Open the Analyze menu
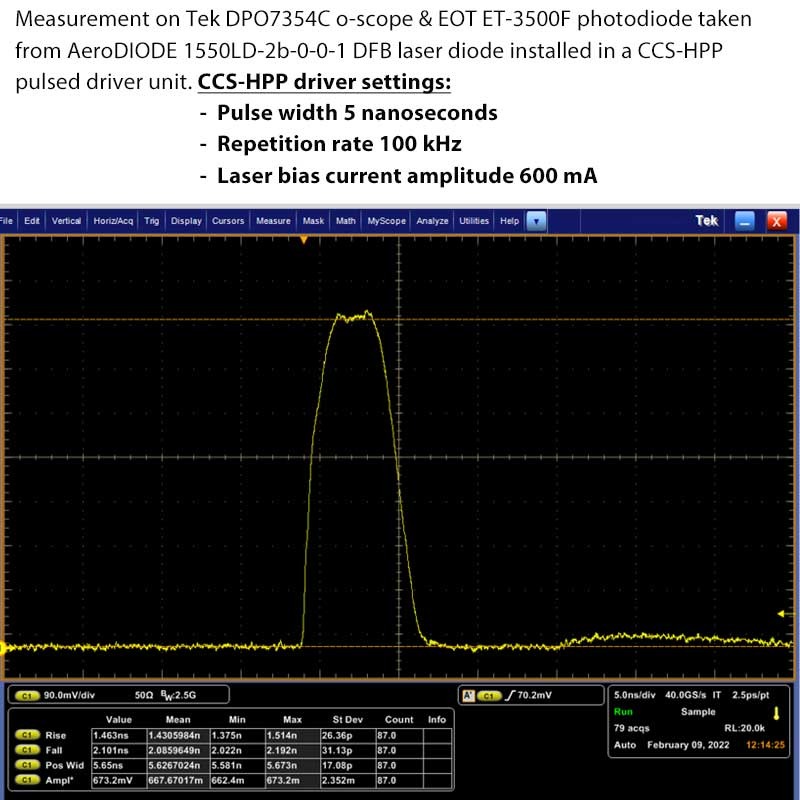This screenshot has width=800, height=800. 432,221
